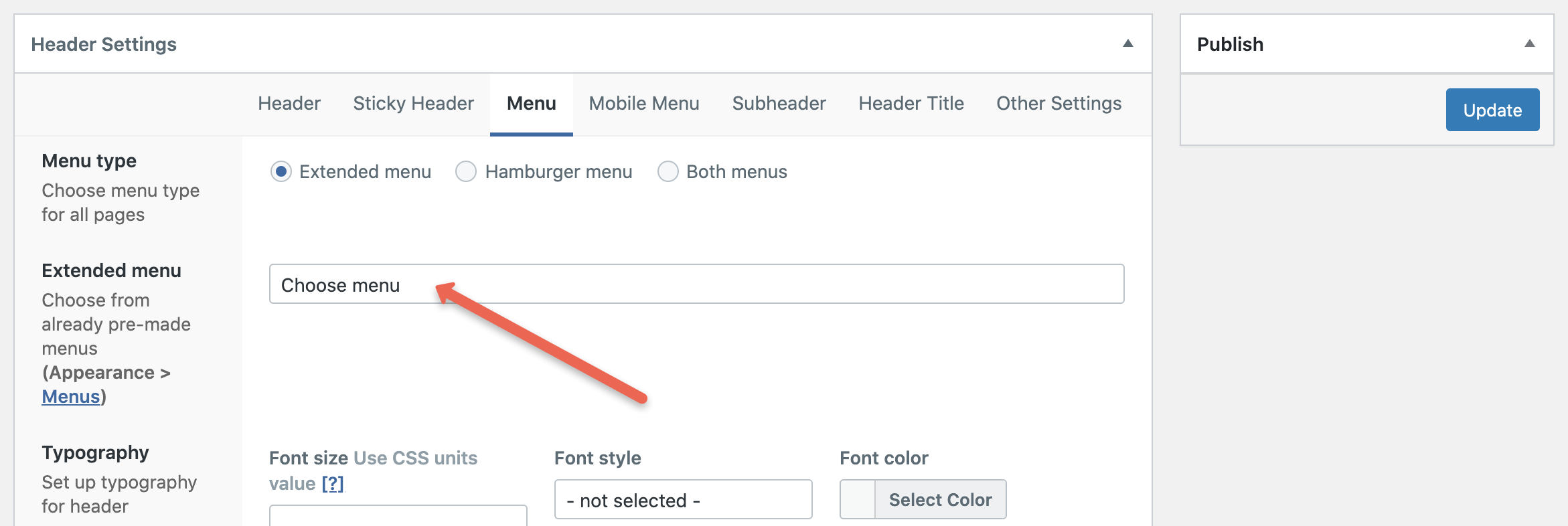The image size is (1568, 526).
Task: Select Hamburger menu radio option
Action: pyautogui.click(x=466, y=172)
